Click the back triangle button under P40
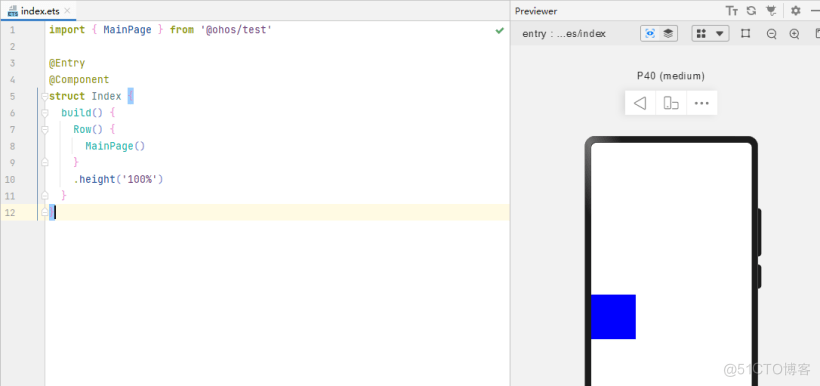 [x=640, y=103]
